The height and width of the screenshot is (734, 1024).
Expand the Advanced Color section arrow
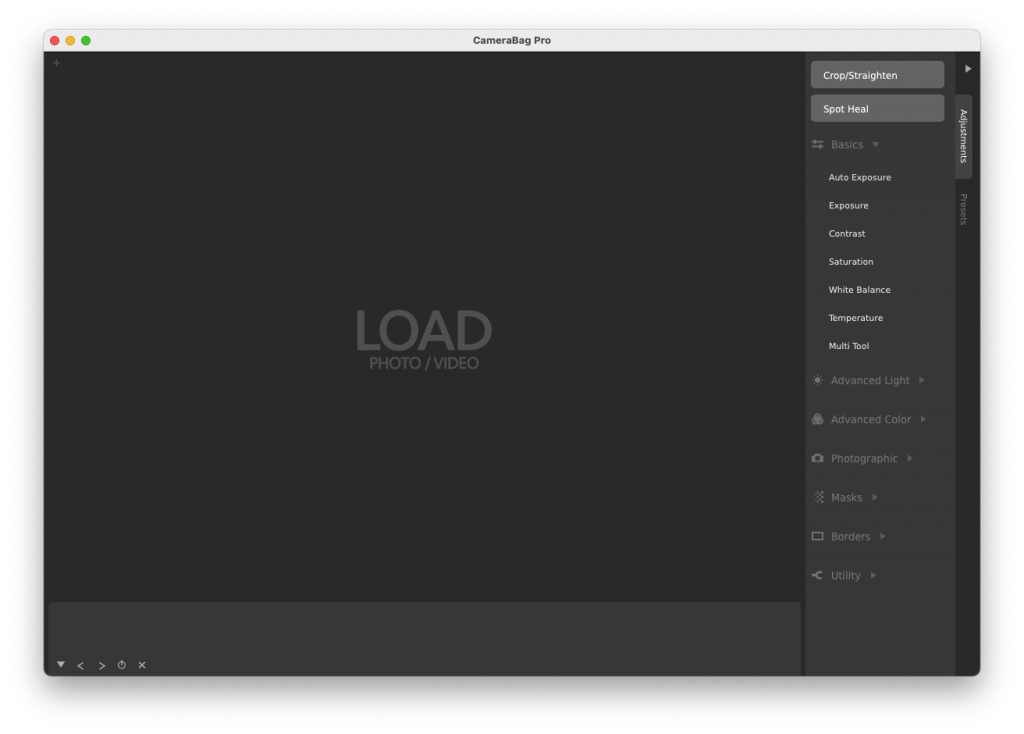click(923, 419)
